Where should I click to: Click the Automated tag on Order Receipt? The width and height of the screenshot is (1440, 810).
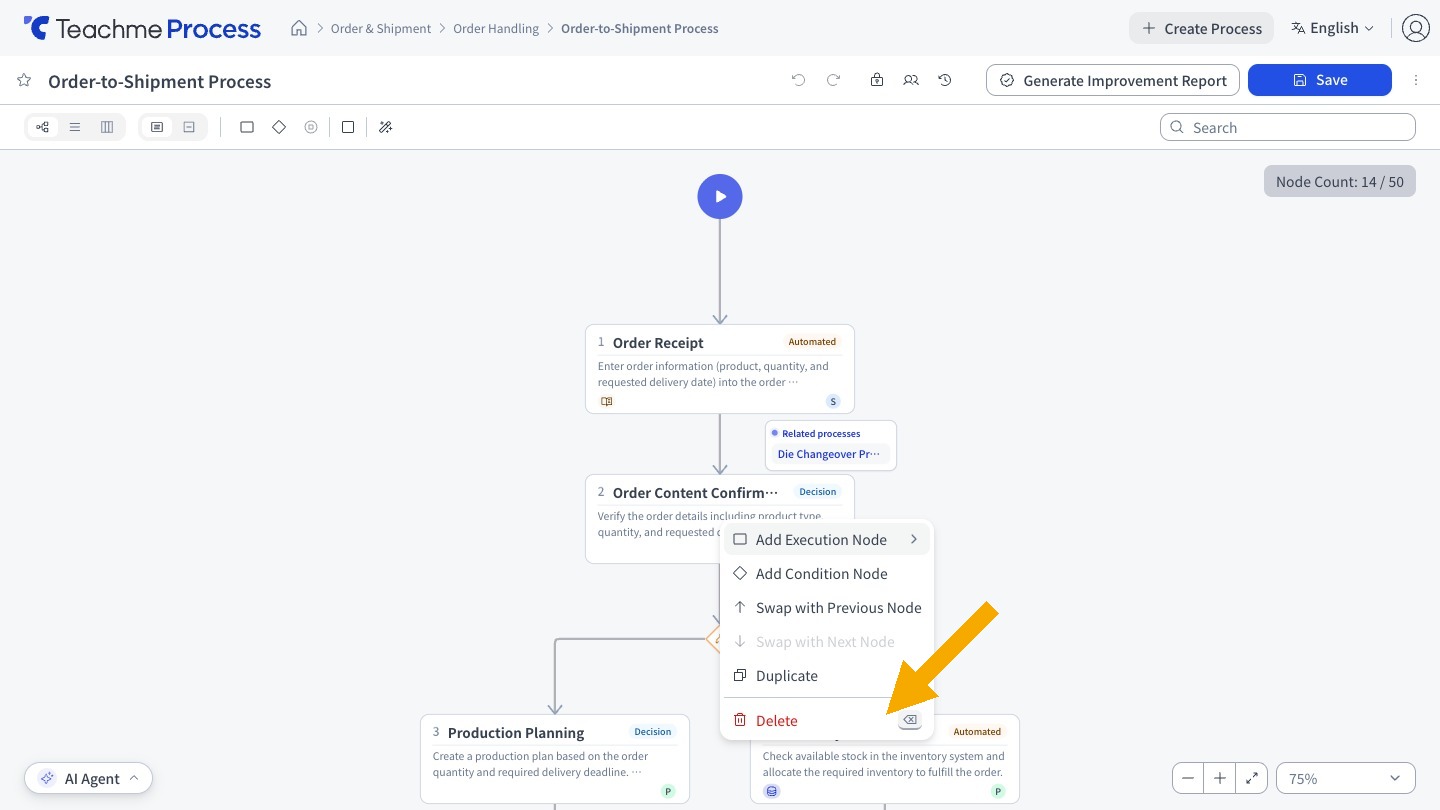pos(812,342)
